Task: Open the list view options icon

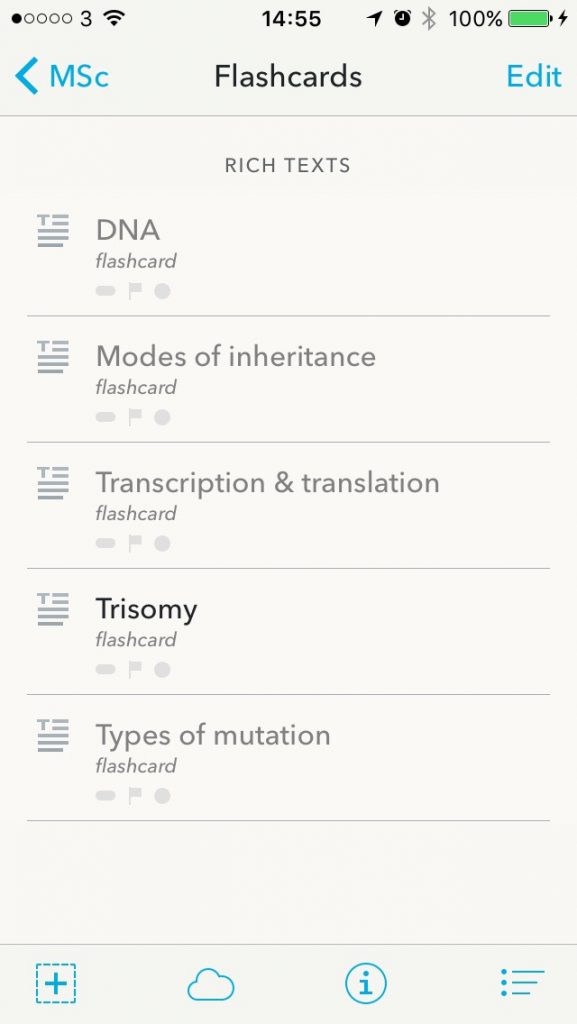Action: (522, 983)
